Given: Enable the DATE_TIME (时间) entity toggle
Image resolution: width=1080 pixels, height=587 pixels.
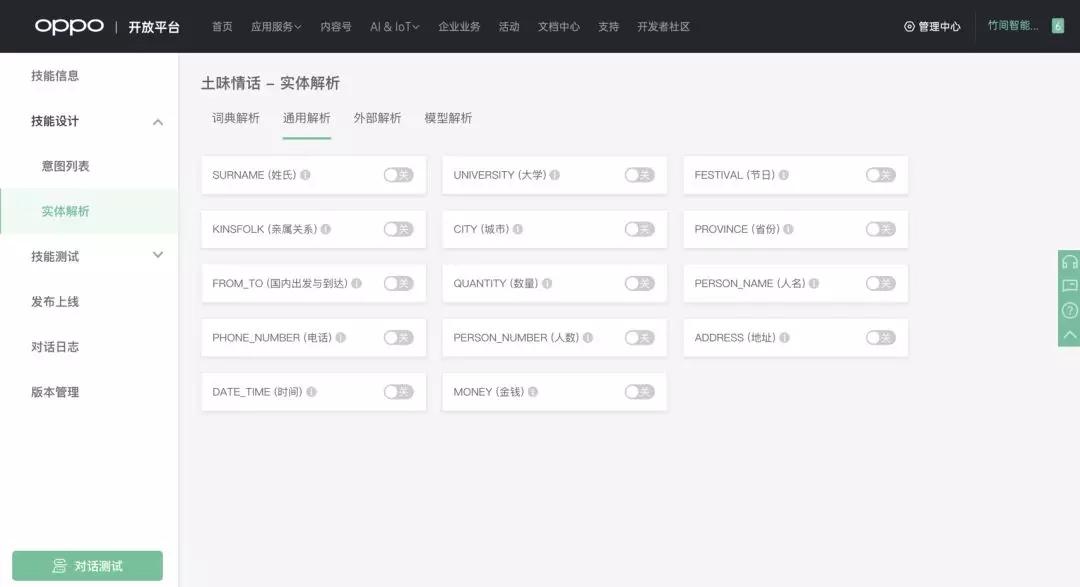Looking at the screenshot, I should (398, 391).
